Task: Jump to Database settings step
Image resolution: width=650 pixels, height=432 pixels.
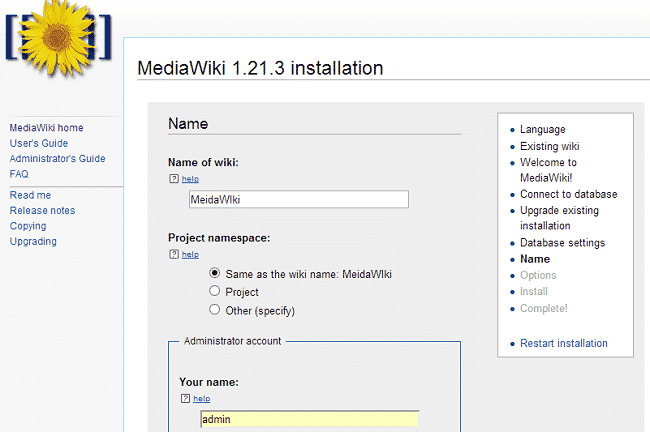Action: click(x=562, y=243)
